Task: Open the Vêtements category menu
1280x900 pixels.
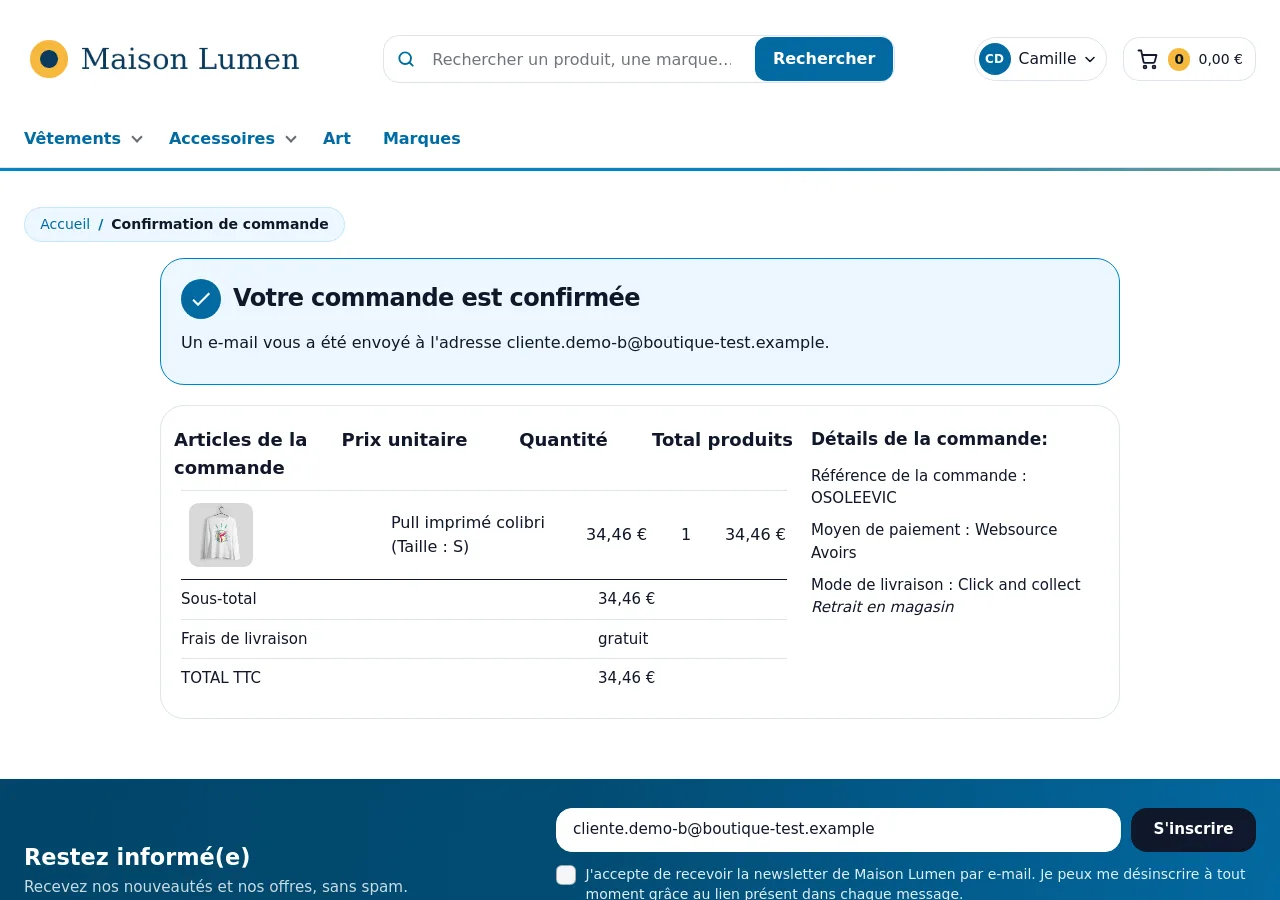Action: point(72,139)
